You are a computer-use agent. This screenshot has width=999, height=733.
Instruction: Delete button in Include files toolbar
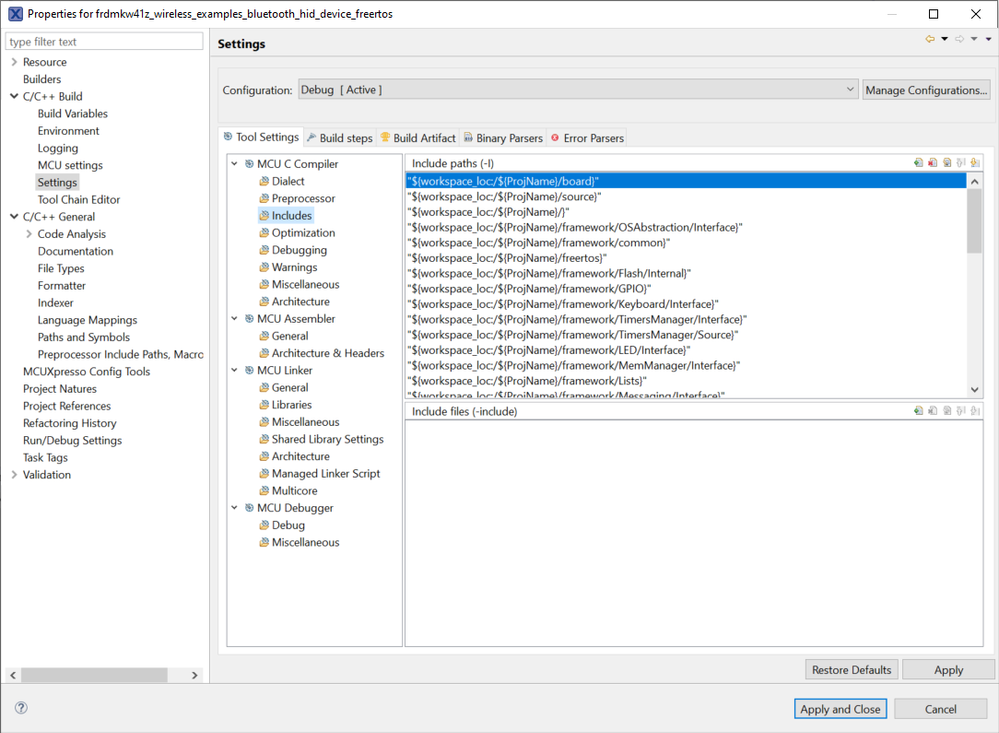tap(933, 411)
